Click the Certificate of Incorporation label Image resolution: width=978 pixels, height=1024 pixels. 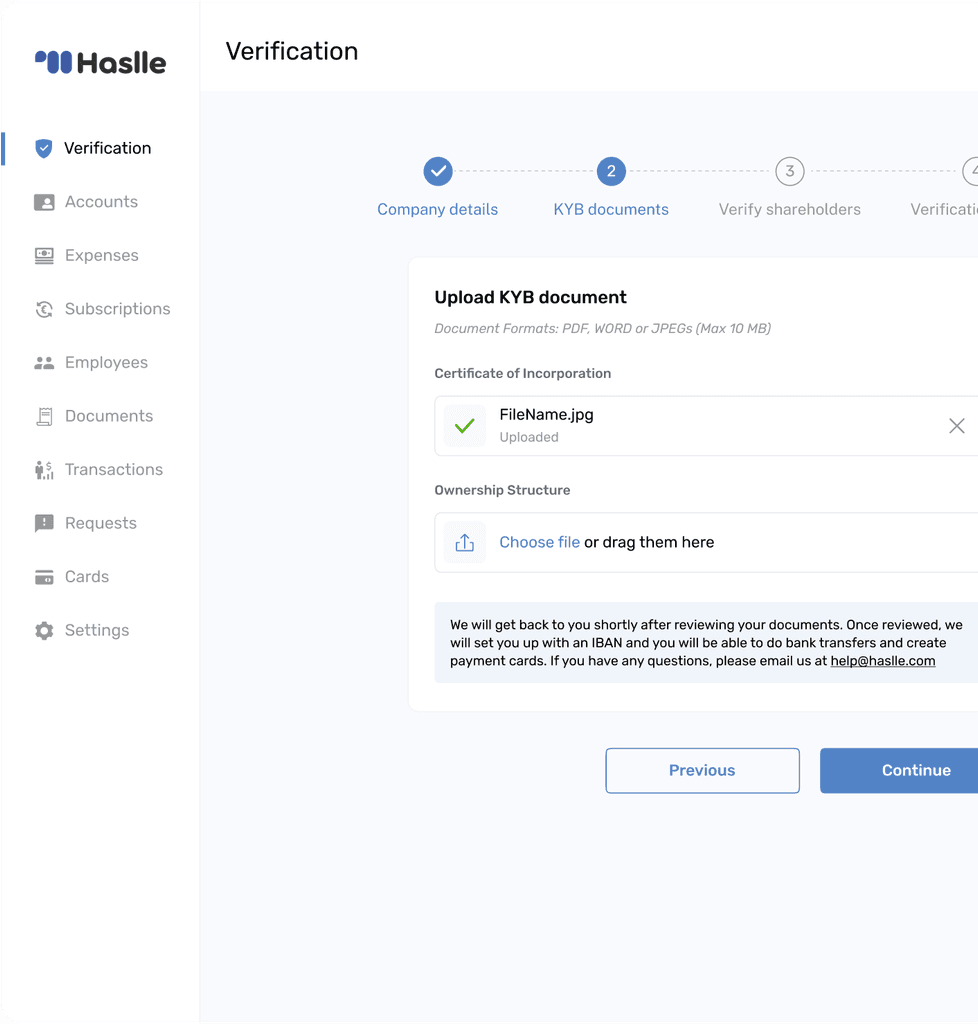[x=523, y=374]
